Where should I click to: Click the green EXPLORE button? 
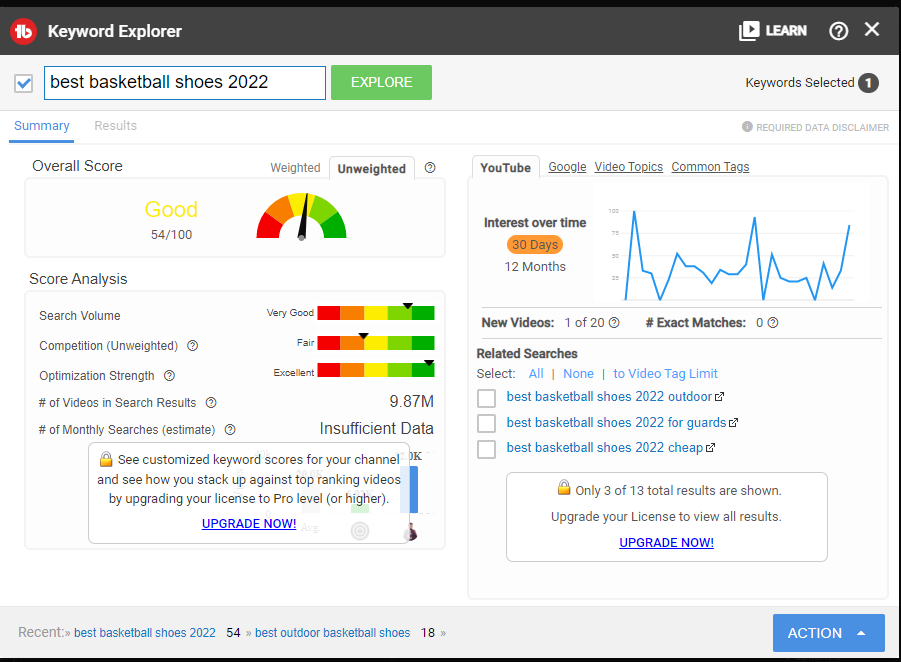click(382, 82)
